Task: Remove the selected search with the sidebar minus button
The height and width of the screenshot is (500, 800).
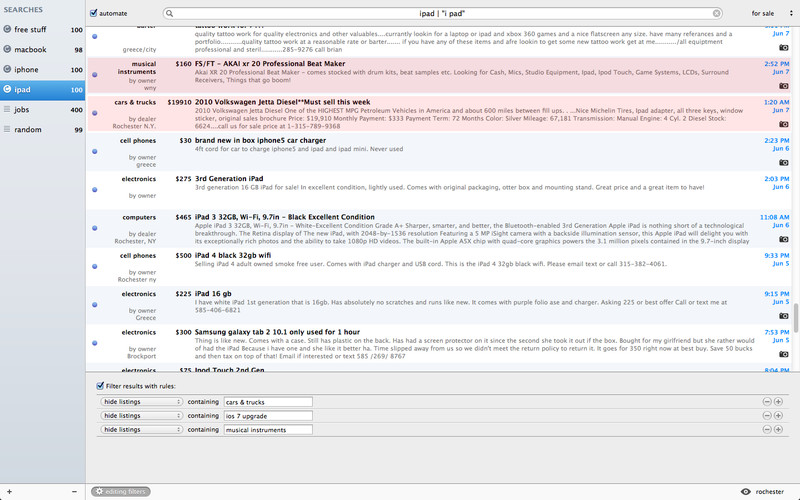Action: (x=74, y=491)
